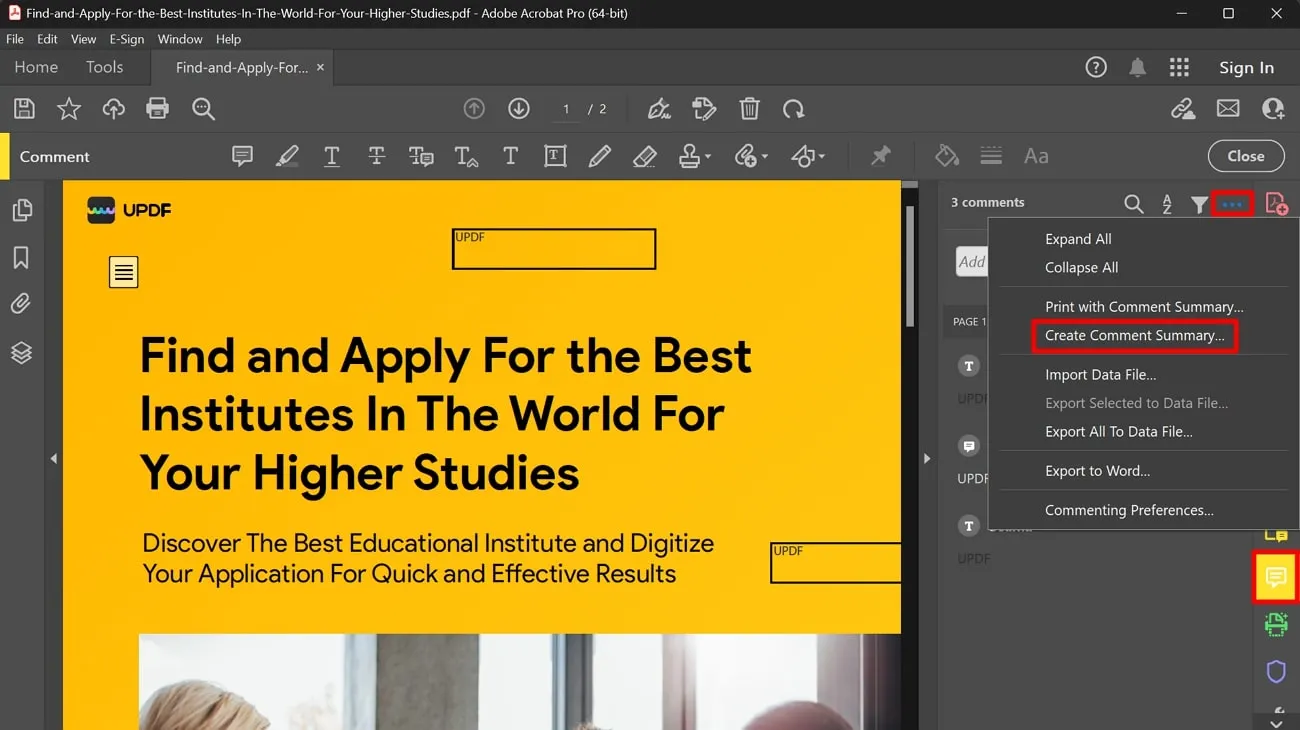The height and width of the screenshot is (730, 1300).
Task: Open the Protect shield tool in right sidebar
Action: click(x=1276, y=671)
